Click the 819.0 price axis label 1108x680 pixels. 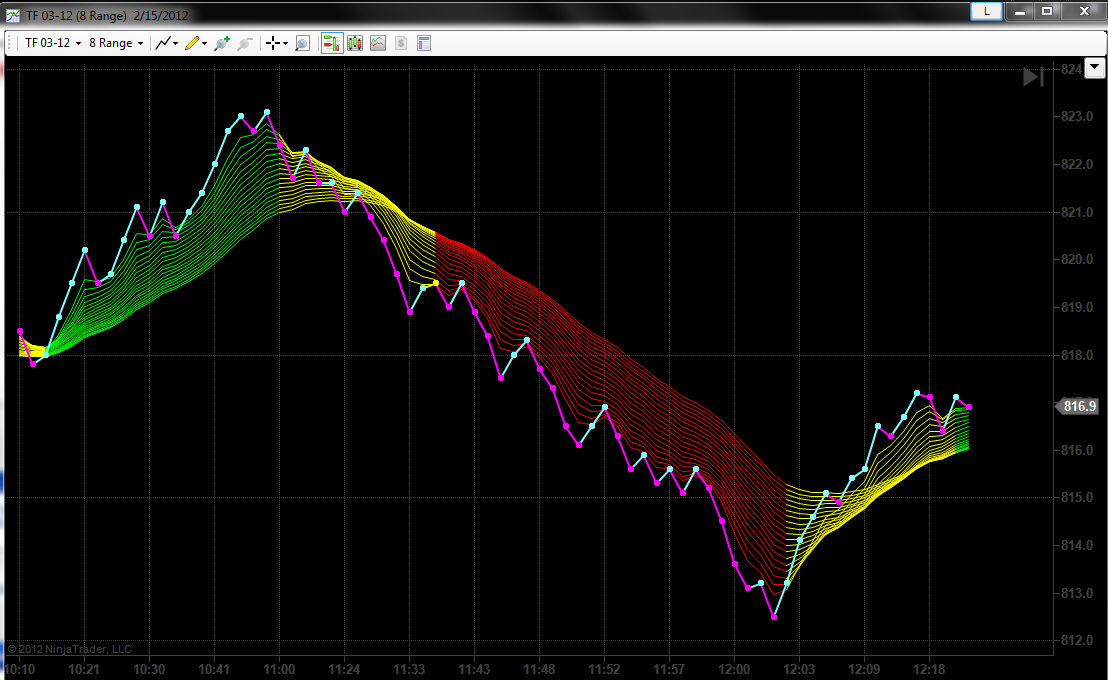[1077, 307]
